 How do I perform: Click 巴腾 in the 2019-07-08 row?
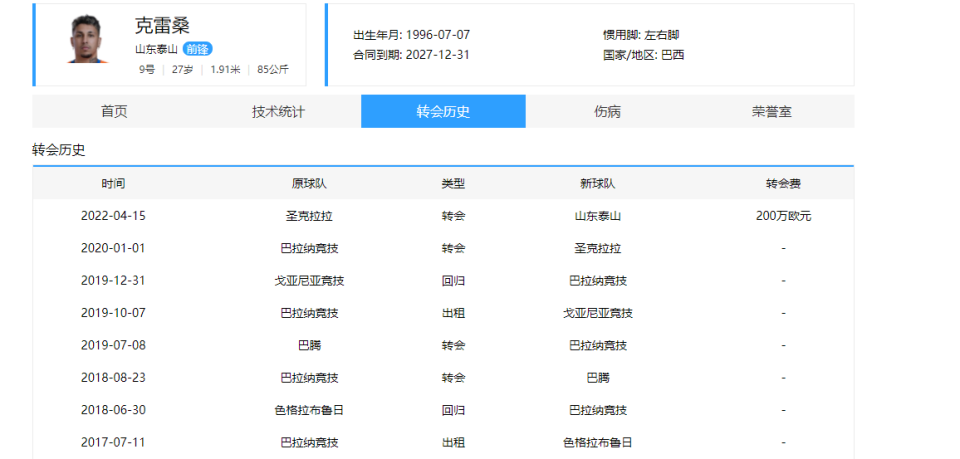pyautogui.click(x=309, y=346)
